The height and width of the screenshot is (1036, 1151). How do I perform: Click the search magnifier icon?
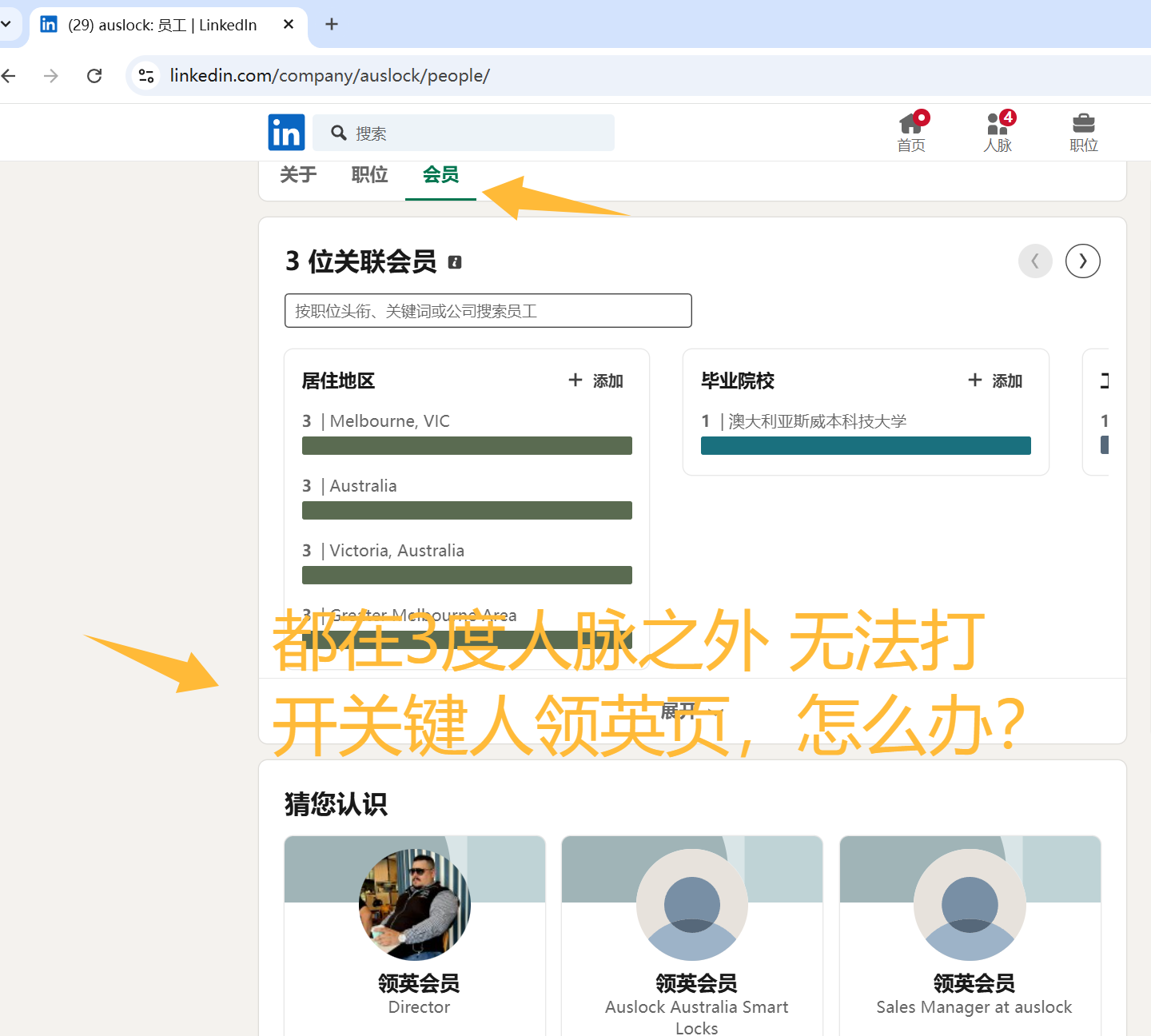339,133
